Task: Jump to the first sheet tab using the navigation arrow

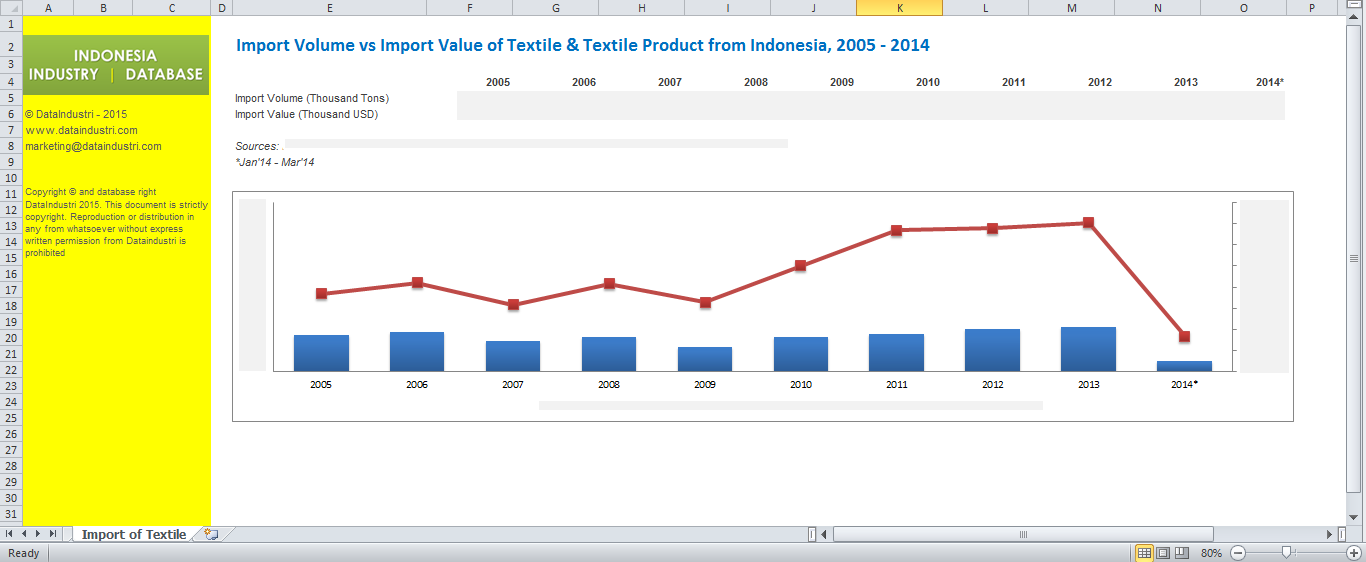Action: (x=9, y=535)
